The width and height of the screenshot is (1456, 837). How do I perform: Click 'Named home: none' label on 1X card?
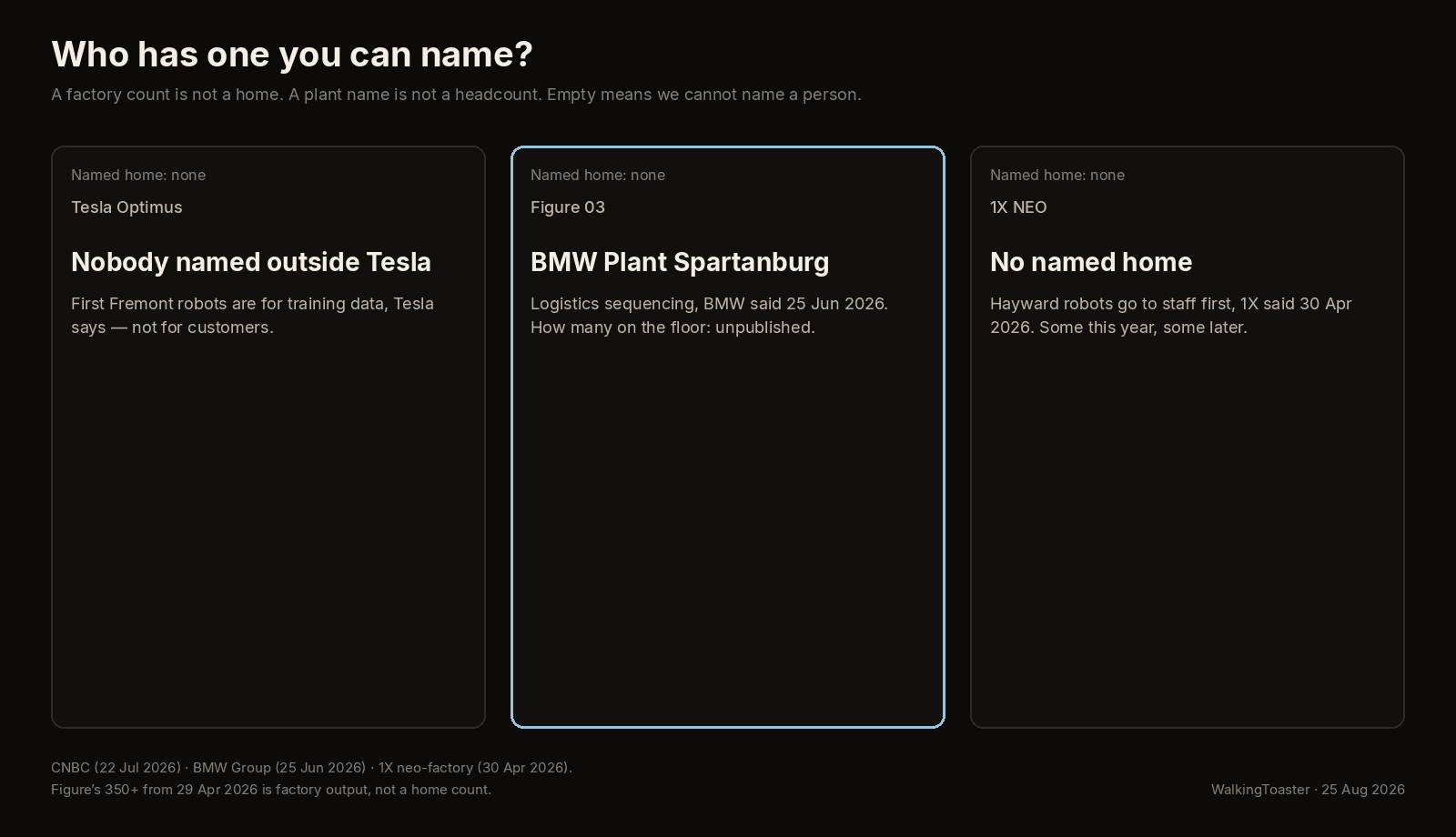pyautogui.click(x=1057, y=175)
